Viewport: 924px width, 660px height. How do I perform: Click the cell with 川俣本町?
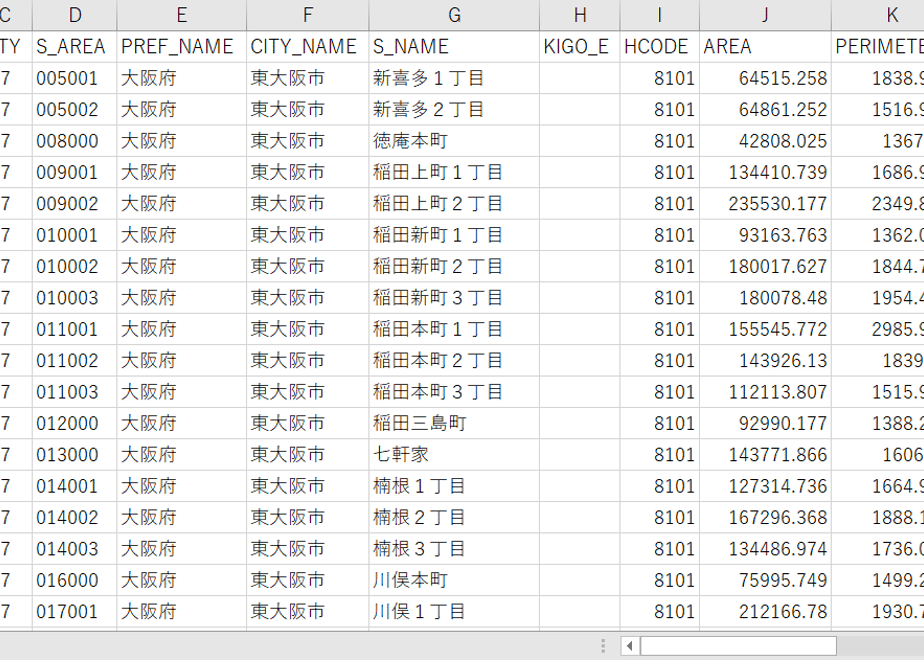point(454,580)
